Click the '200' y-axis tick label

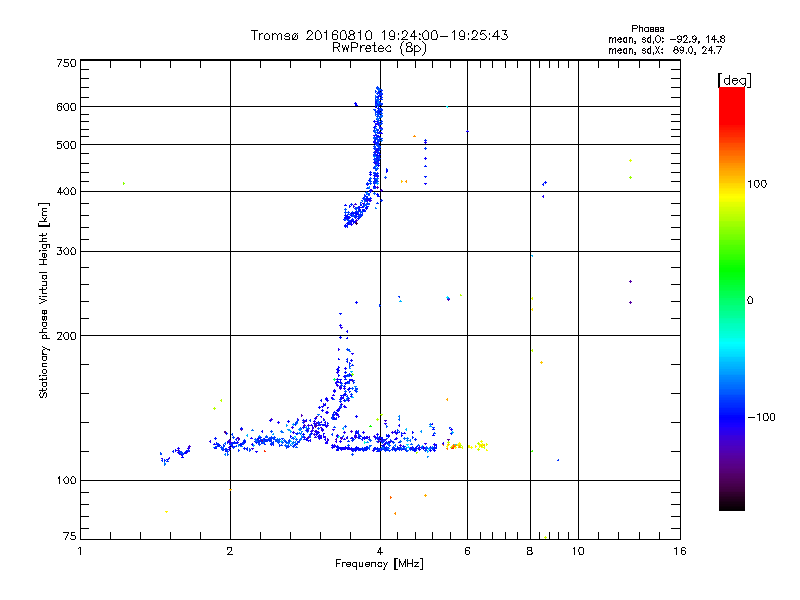66,336
